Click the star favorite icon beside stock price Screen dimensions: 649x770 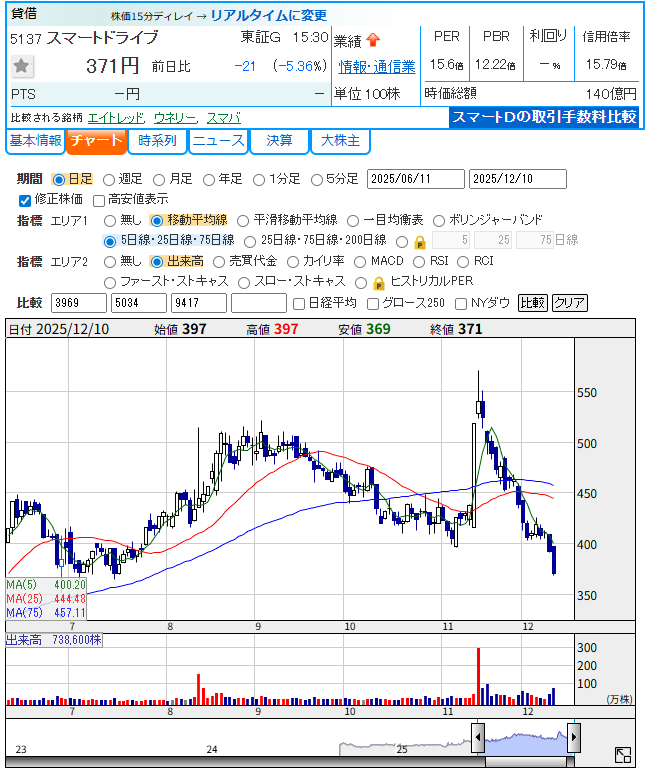point(22,67)
